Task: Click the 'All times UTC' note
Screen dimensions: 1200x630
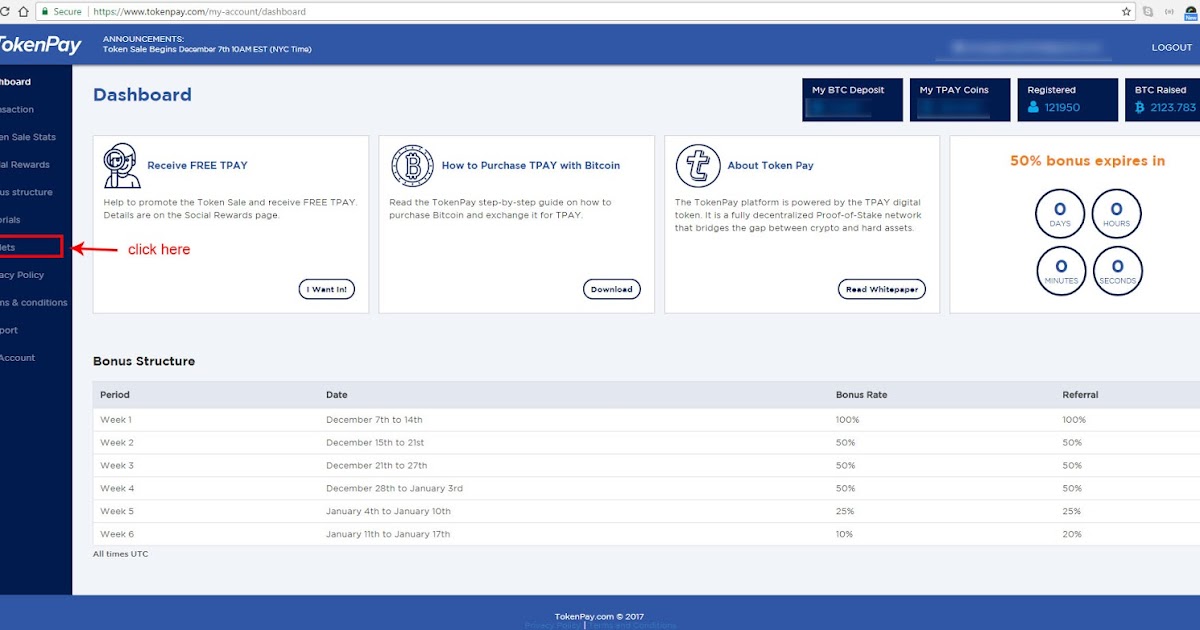Action: point(120,554)
